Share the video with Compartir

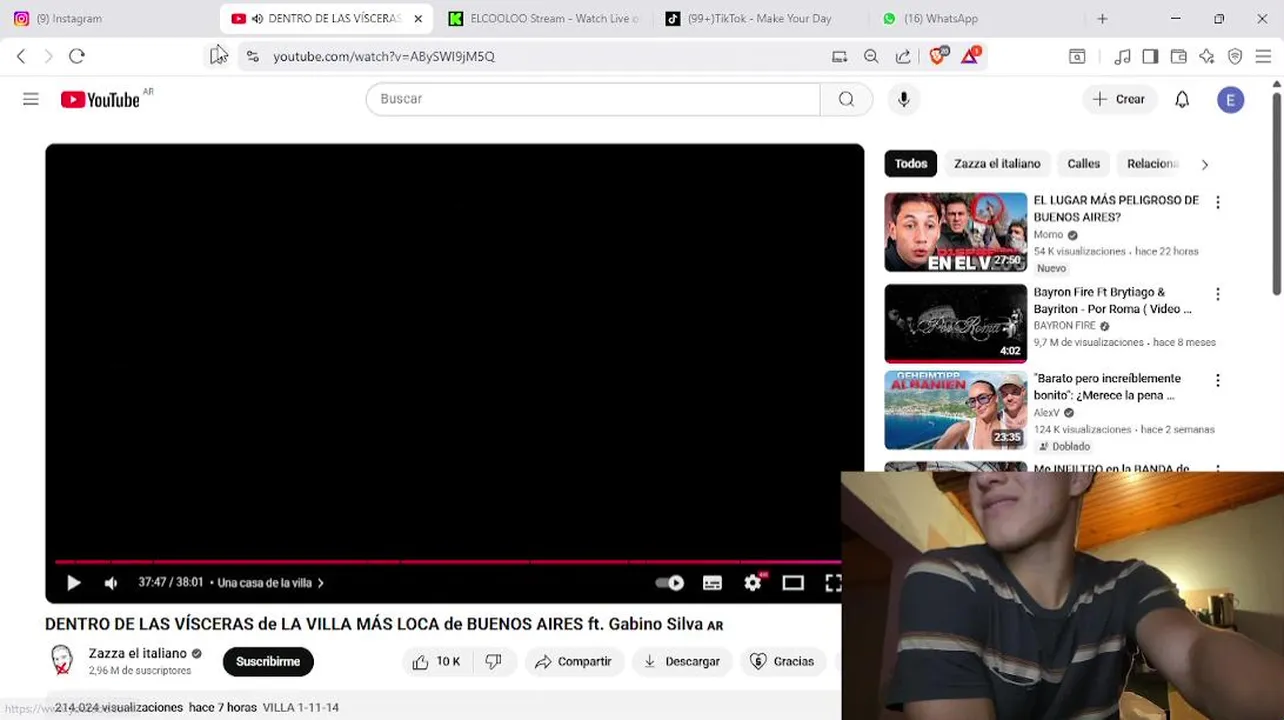pos(573,662)
